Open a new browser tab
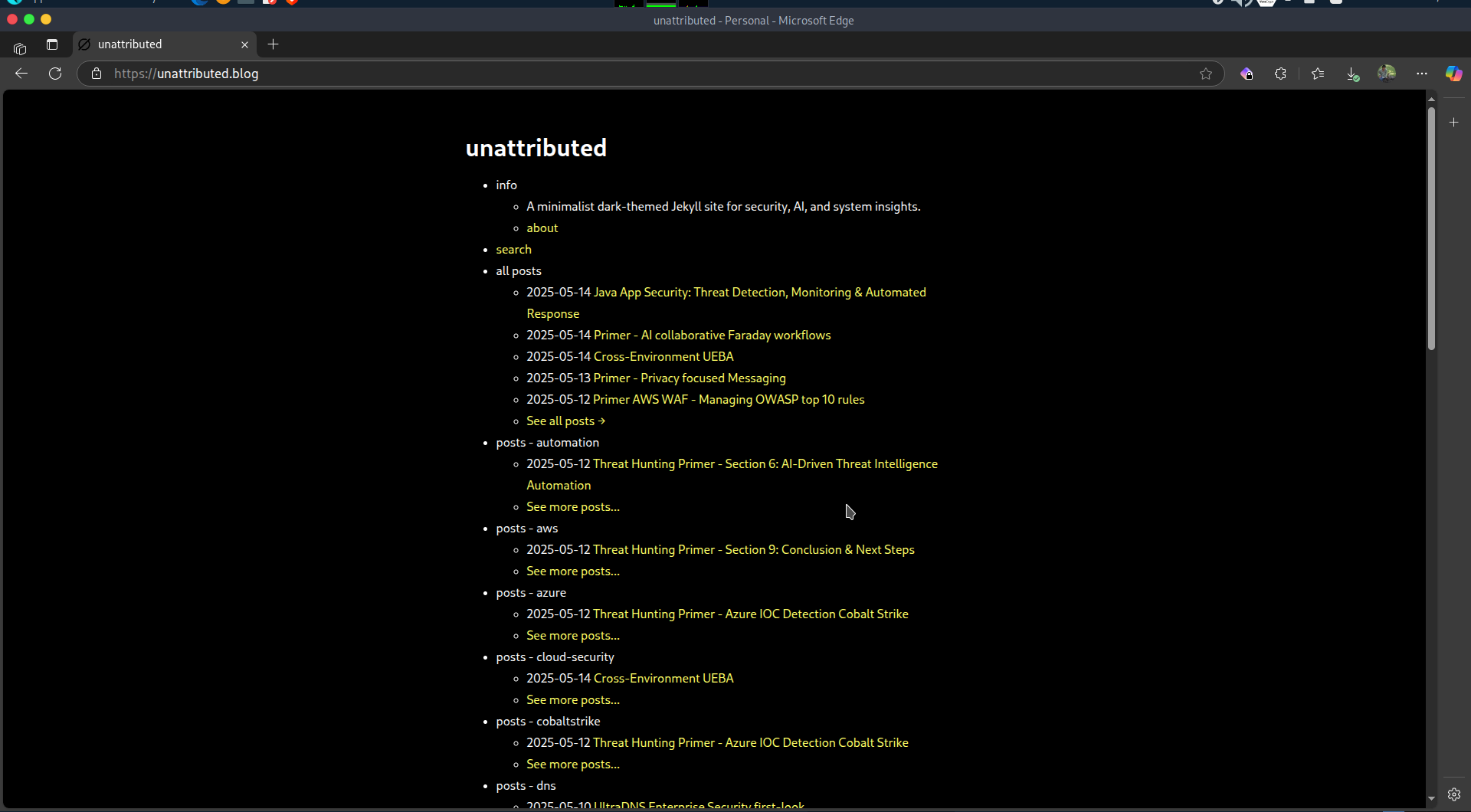1471x812 pixels. coord(273,44)
